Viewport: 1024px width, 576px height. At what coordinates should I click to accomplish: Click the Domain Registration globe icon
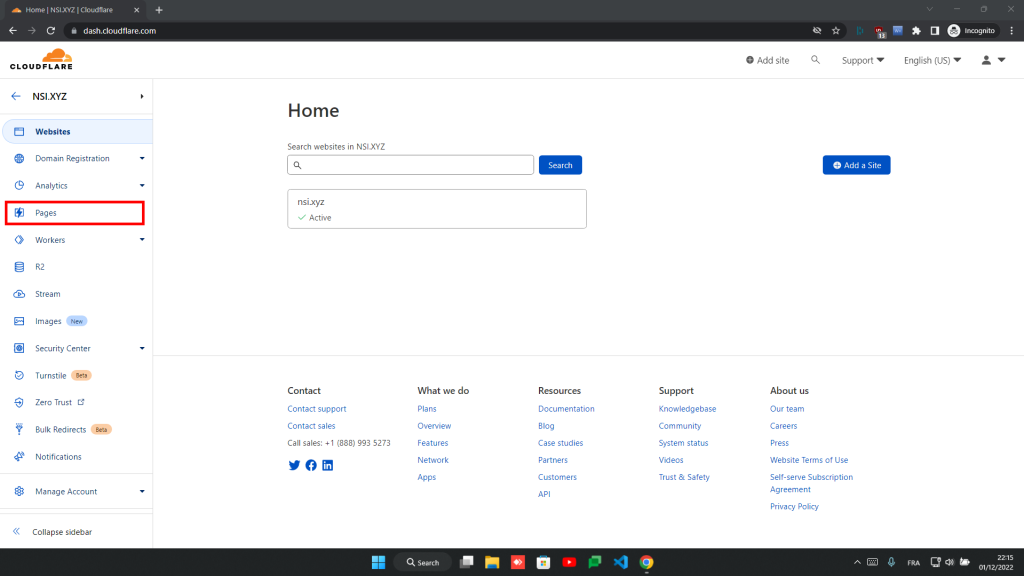(x=19, y=159)
